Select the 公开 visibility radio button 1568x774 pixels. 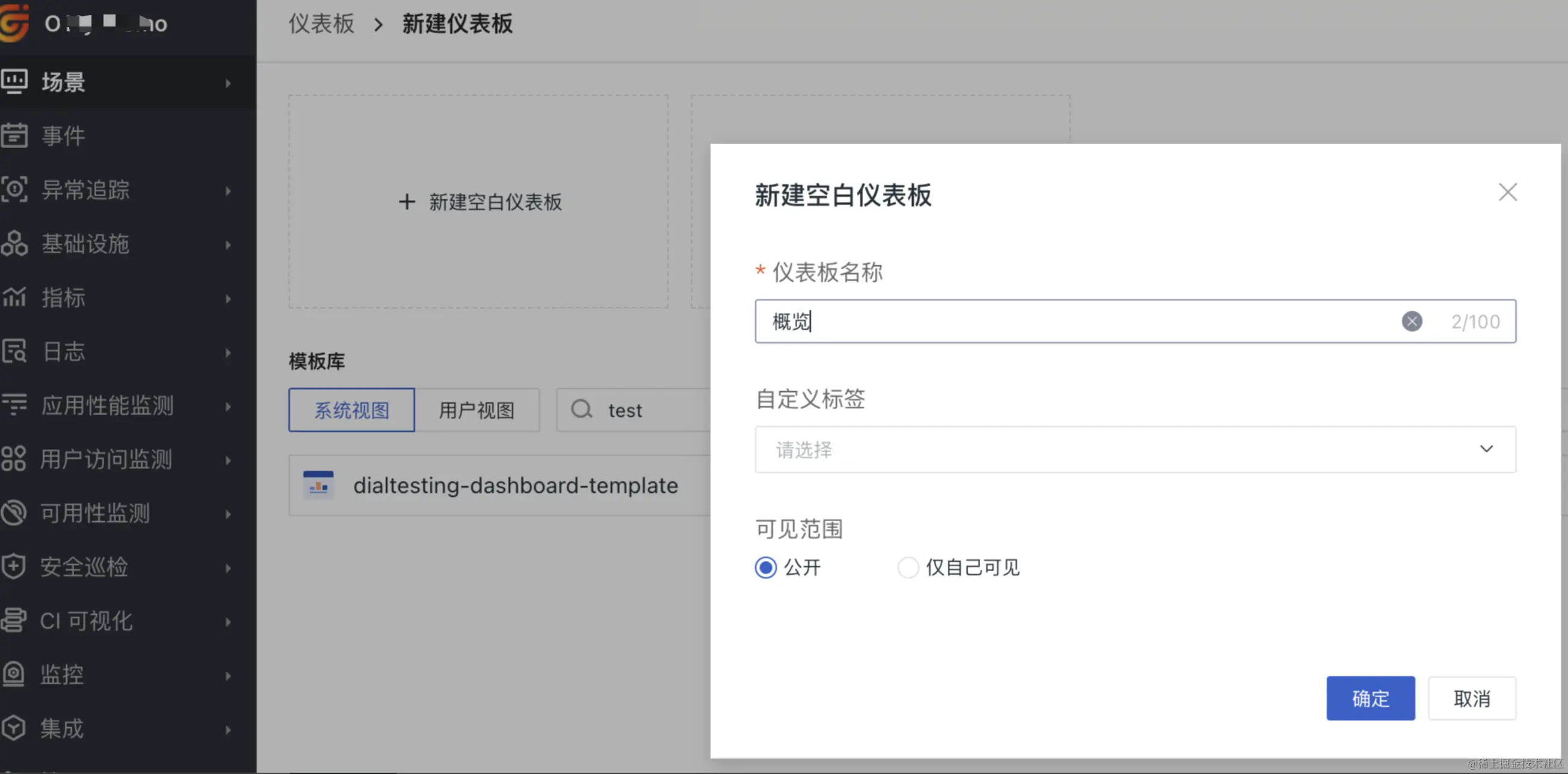pyautogui.click(x=765, y=568)
